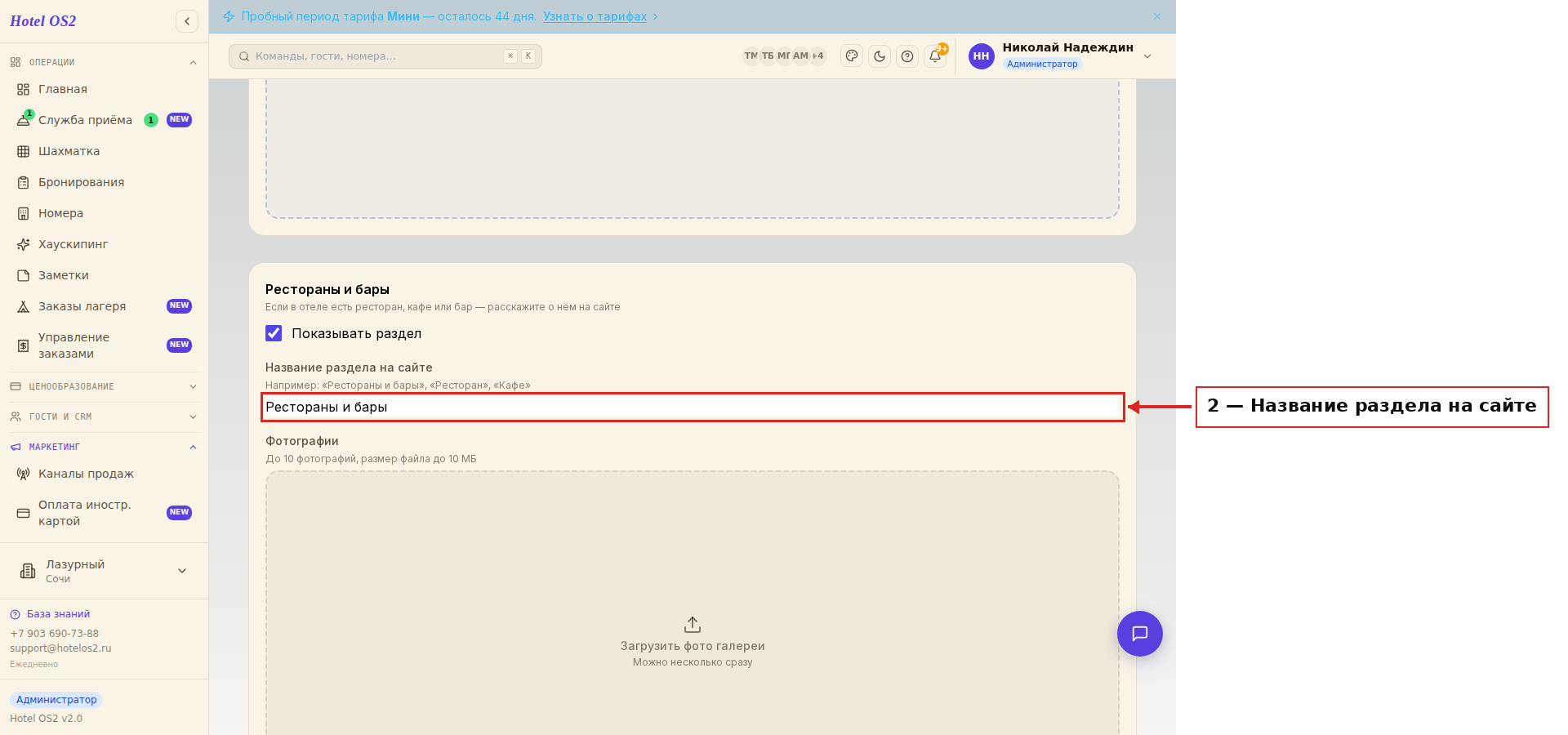Toggle dark mode with the moon icon
The height and width of the screenshot is (735, 1568).
(880, 56)
